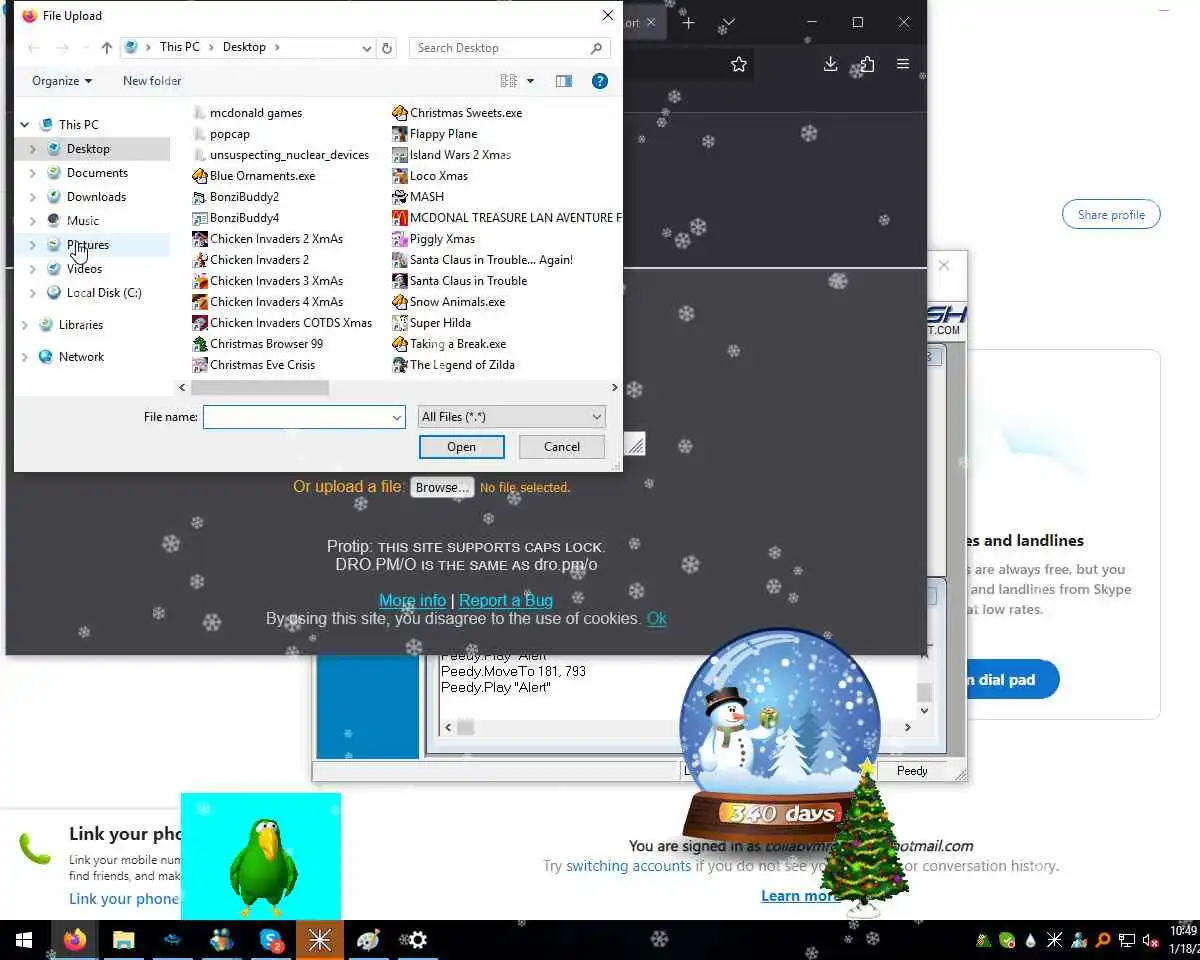This screenshot has width=1200, height=960.
Task: Open File Explorer from the taskbar
Action: 123,940
